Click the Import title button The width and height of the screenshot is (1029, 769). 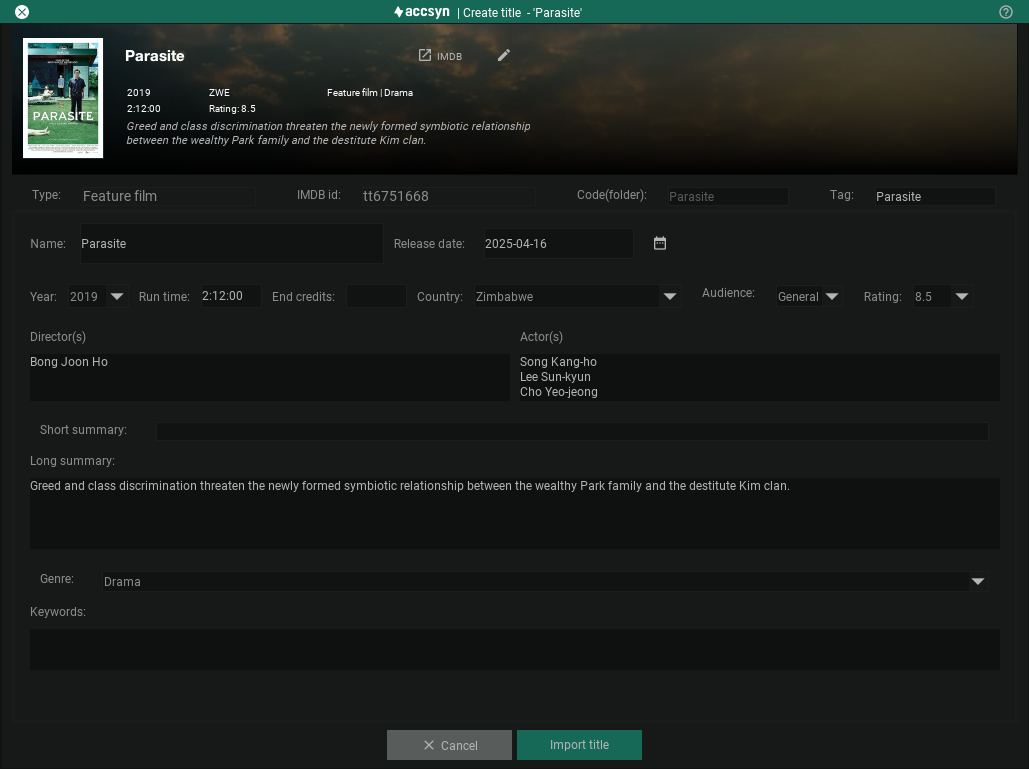point(579,745)
